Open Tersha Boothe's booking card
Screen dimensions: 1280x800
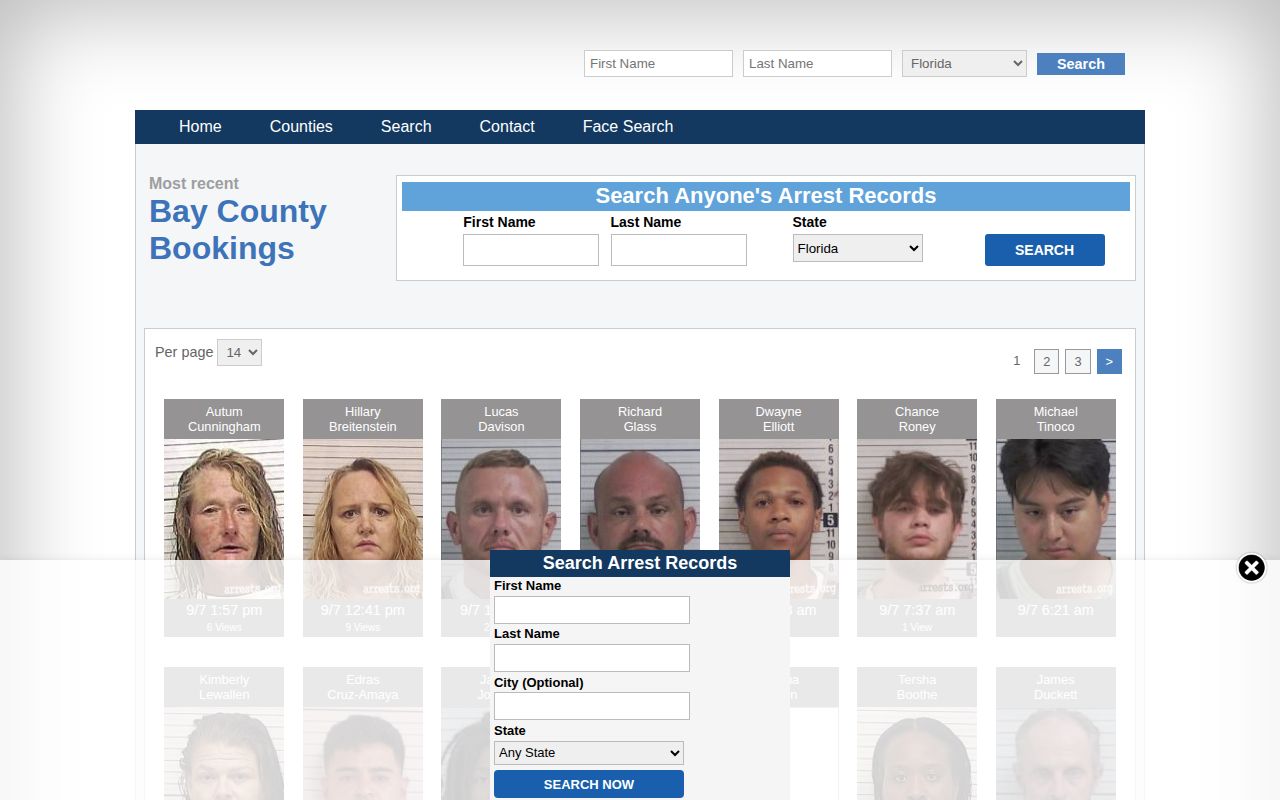[917, 733]
